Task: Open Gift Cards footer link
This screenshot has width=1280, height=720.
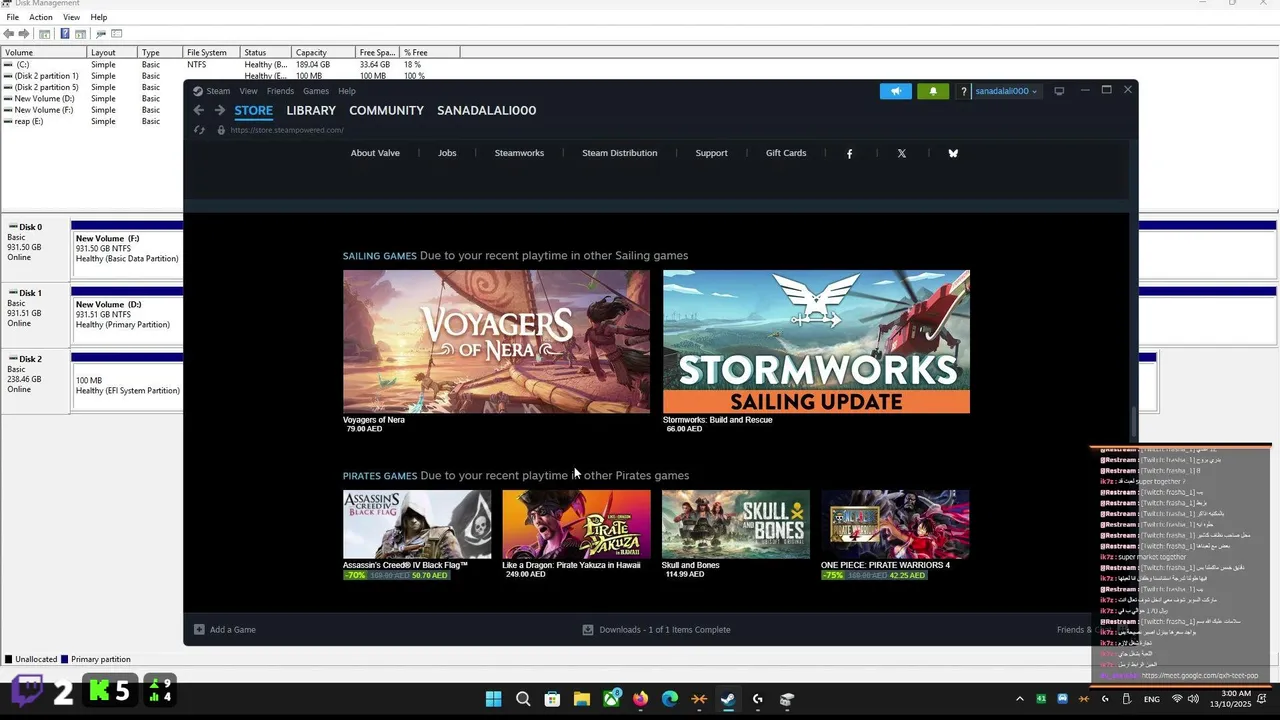Action: coord(786,153)
